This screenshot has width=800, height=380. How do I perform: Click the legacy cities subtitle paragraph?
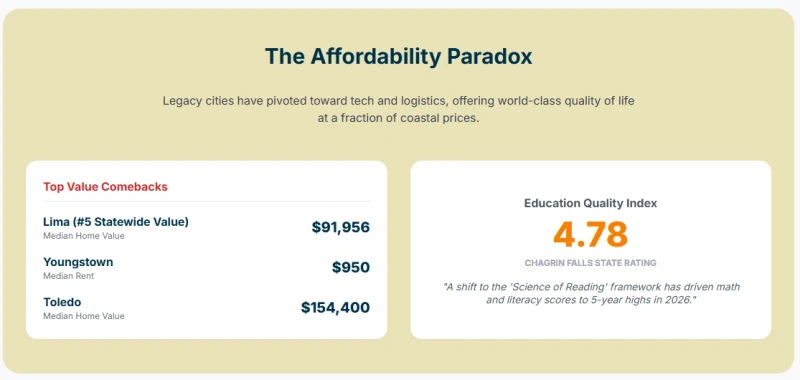398,110
